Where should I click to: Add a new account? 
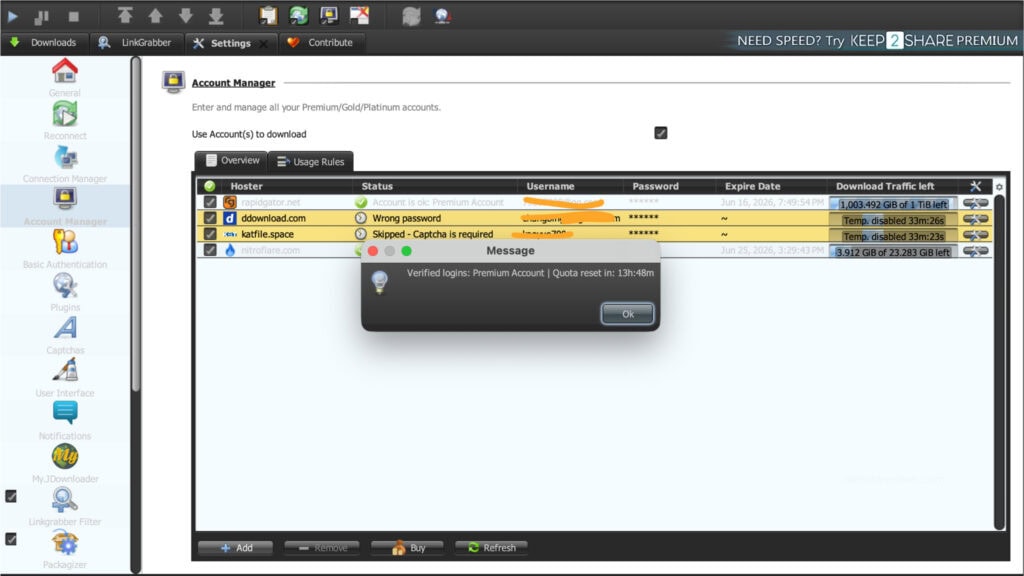[x=236, y=547]
